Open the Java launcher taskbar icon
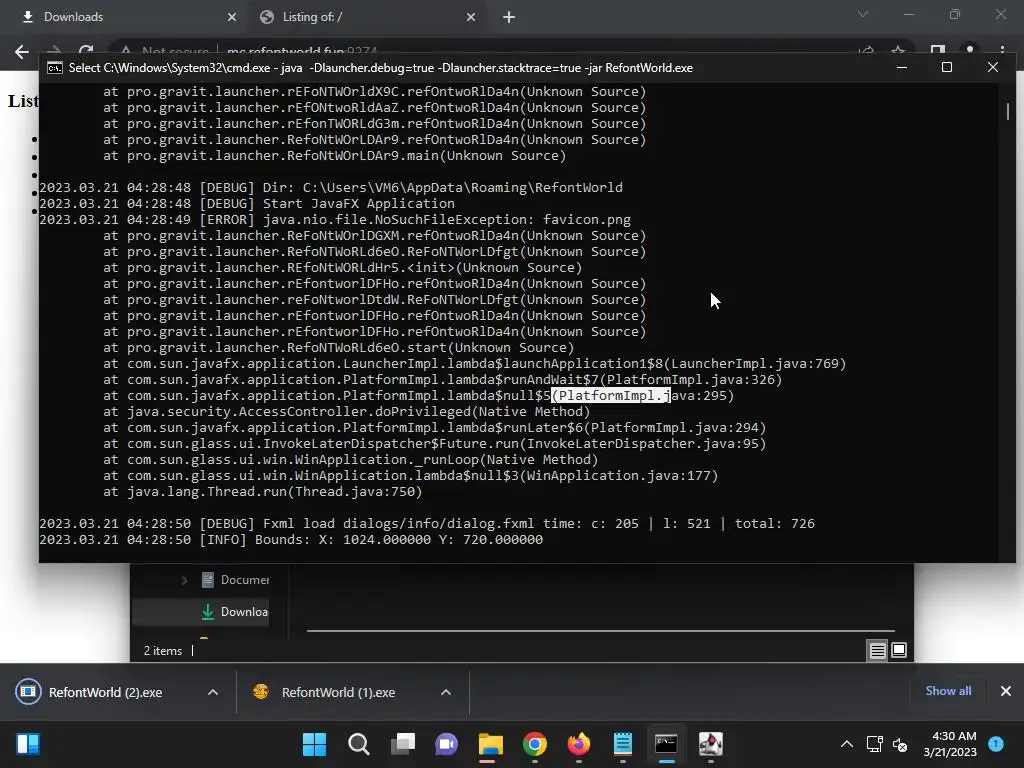This screenshot has width=1024, height=768. (711, 744)
